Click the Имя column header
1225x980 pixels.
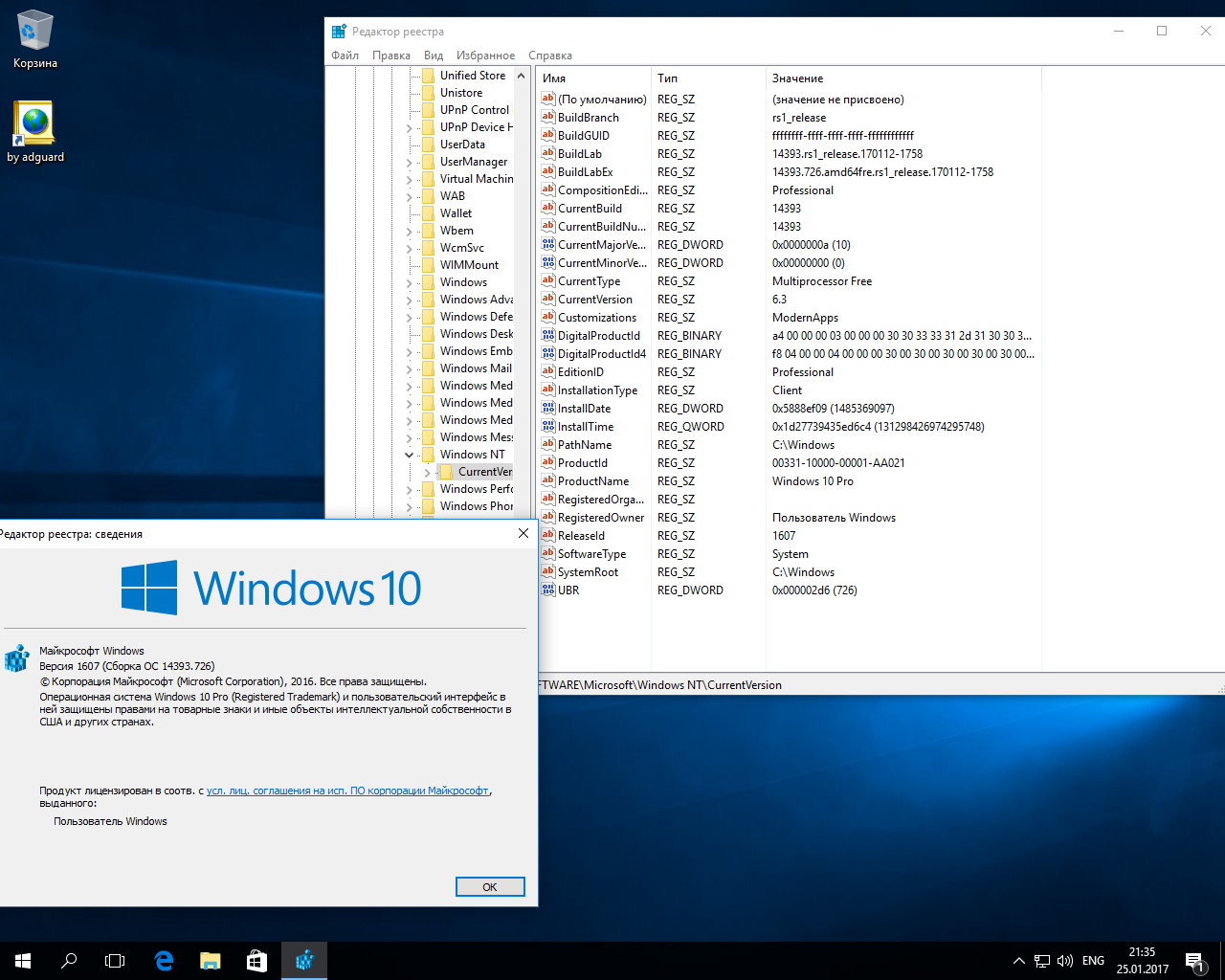pos(594,78)
